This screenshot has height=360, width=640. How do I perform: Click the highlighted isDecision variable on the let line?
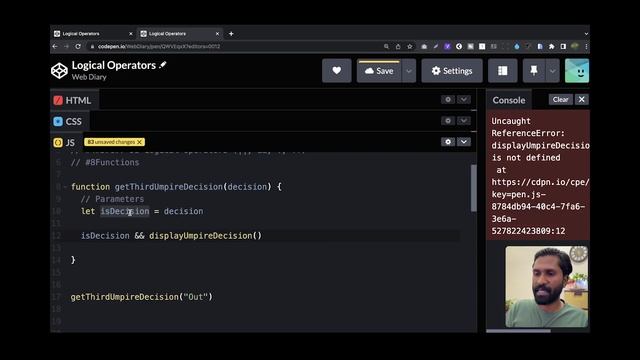click(125, 211)
